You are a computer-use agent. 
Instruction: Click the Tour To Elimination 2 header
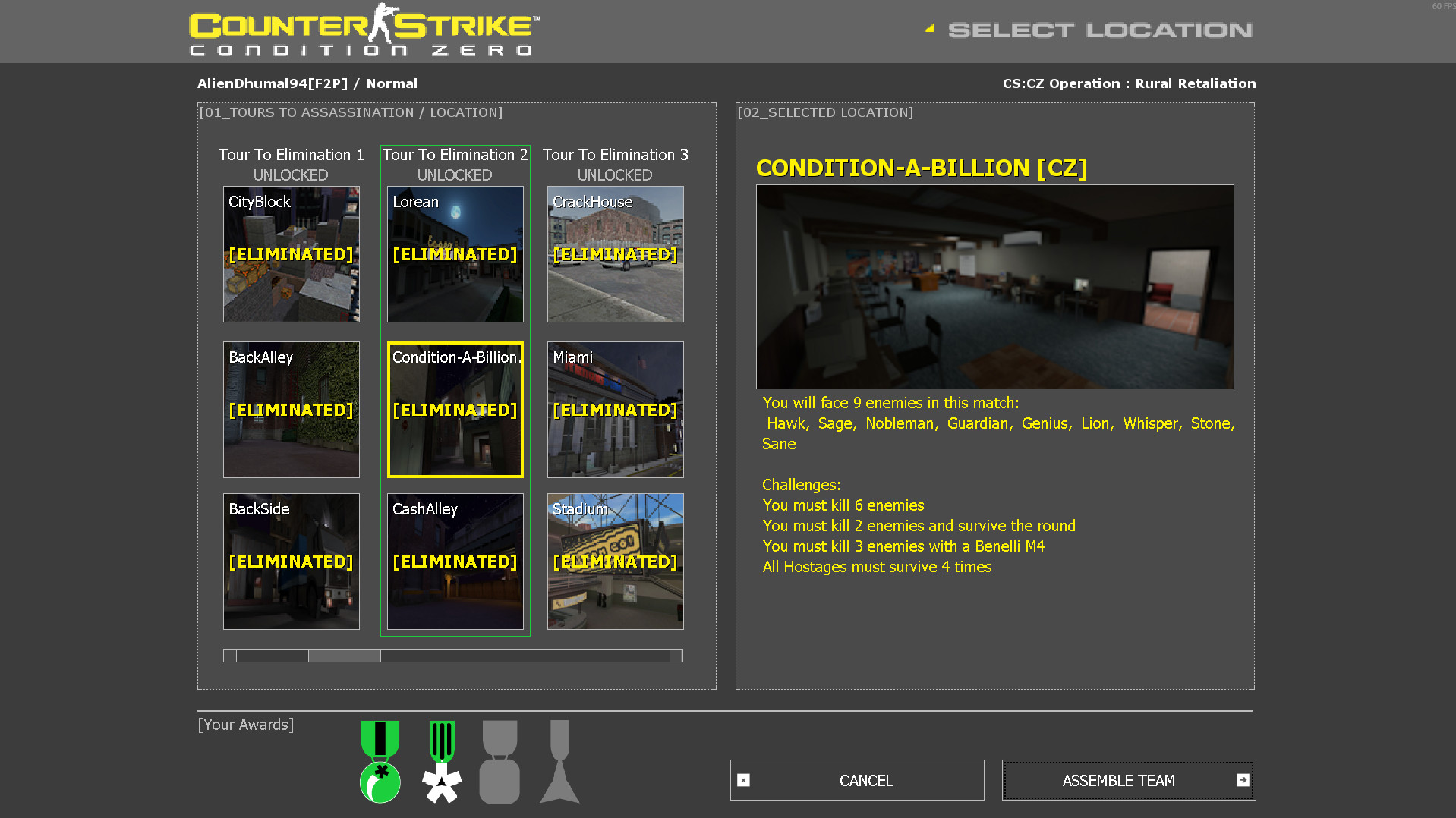click(x=455, y=155)
